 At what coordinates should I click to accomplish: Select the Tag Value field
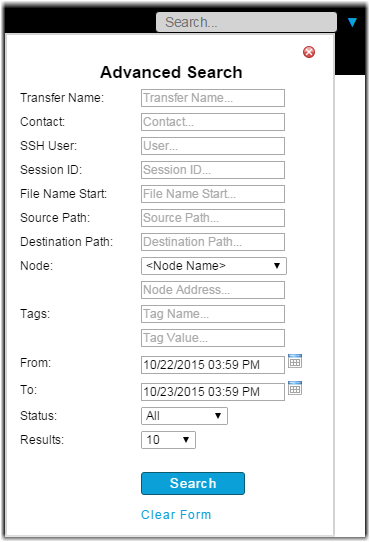pyautogui.click(x=213, y=338)
